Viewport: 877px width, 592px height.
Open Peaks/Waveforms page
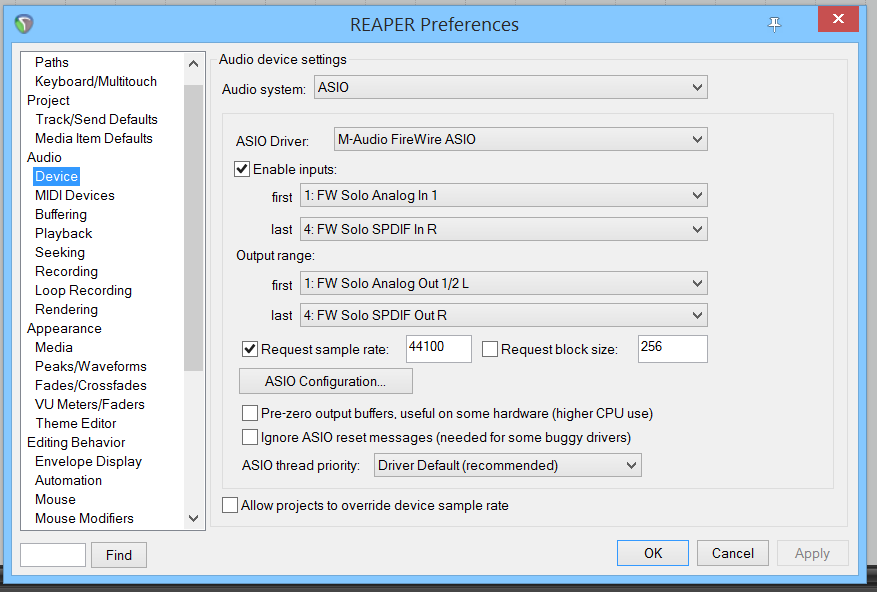91,367
